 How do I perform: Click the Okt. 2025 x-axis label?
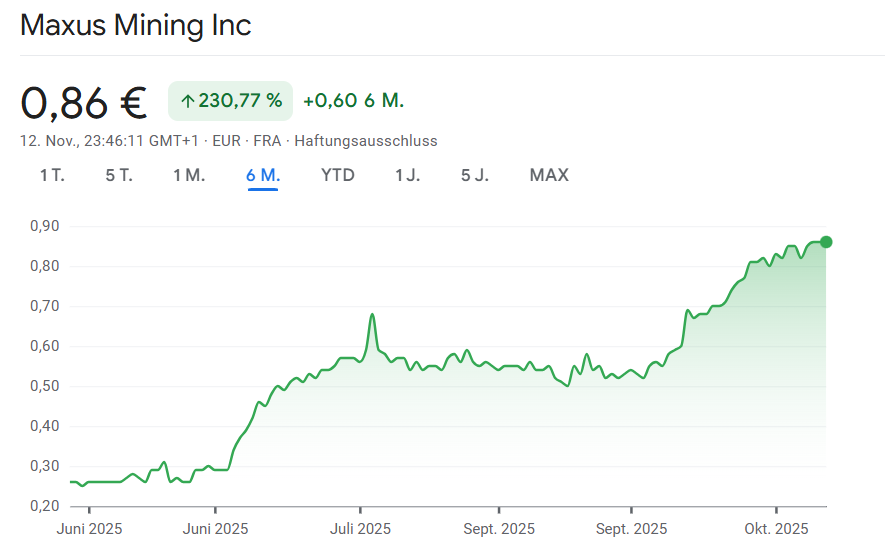click(x=776, y=528)
